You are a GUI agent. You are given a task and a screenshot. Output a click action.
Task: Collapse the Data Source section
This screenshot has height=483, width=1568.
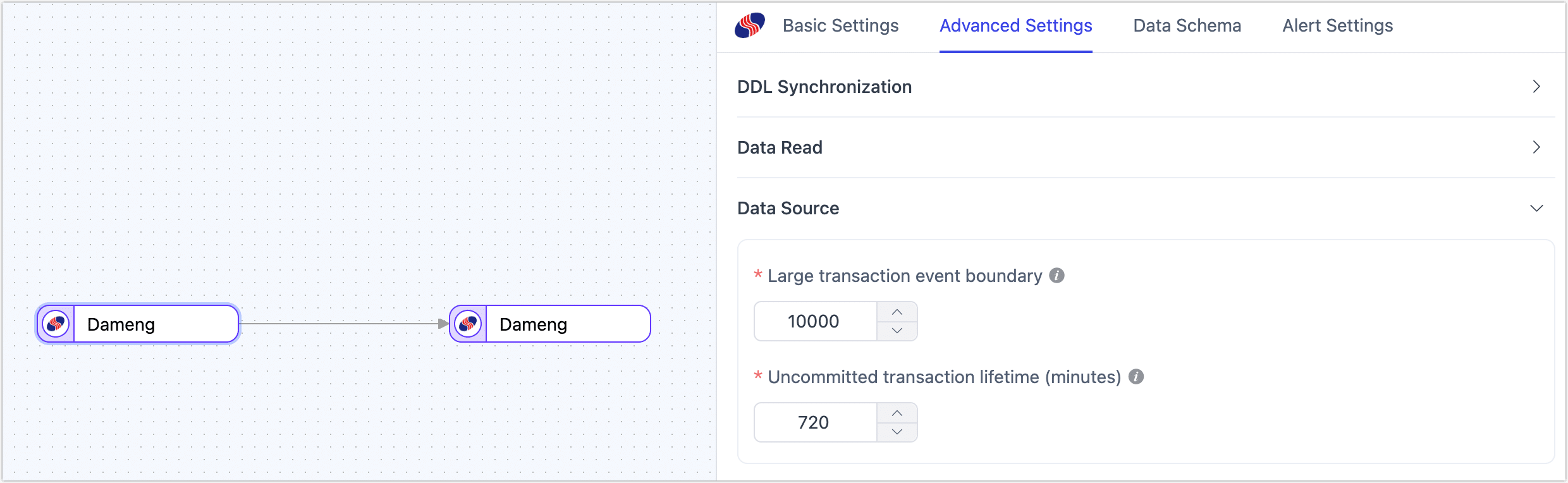(1536, 208)
